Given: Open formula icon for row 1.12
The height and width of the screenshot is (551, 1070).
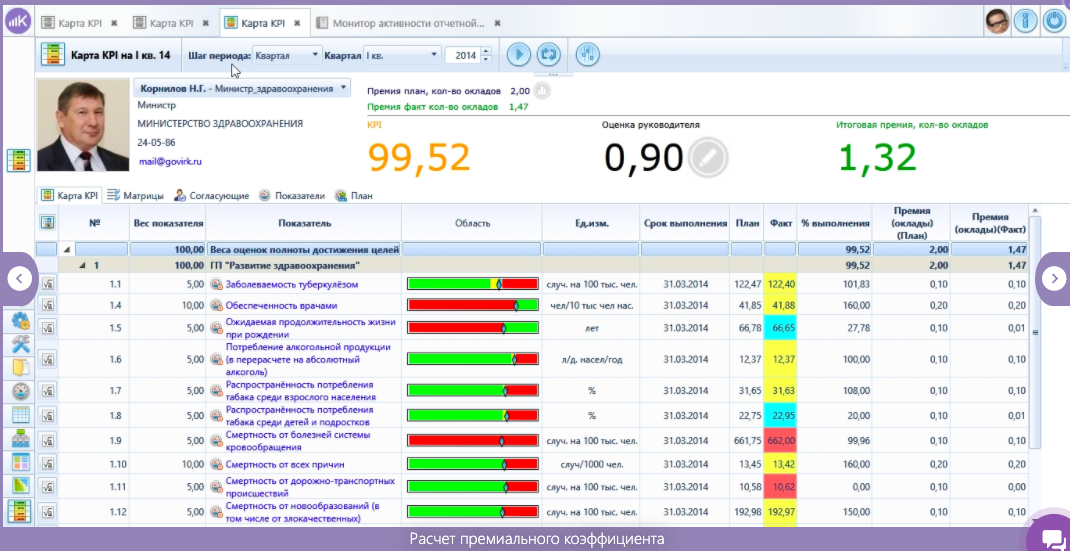Looking at the screenshot, I should (48, 511).
